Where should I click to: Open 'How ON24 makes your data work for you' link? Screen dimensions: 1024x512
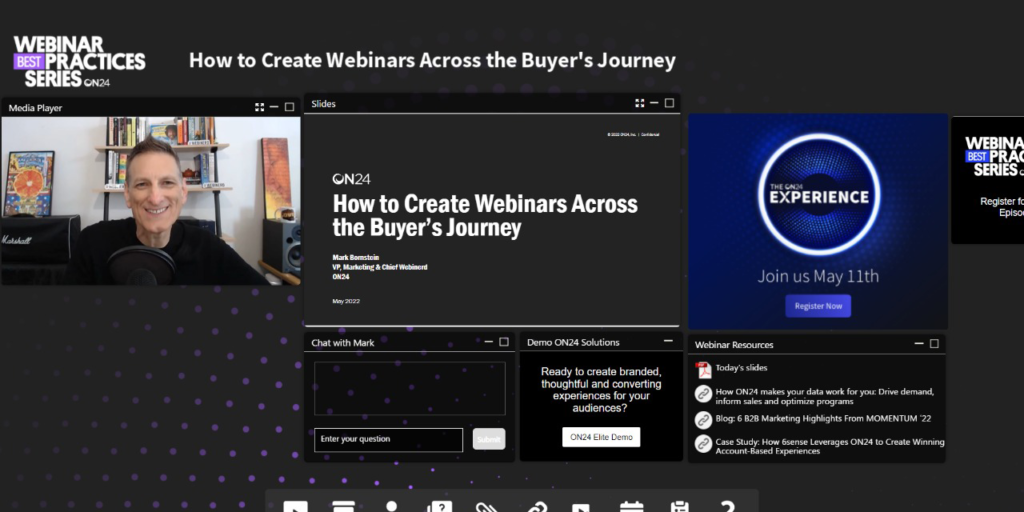click(x=825, y=396)
